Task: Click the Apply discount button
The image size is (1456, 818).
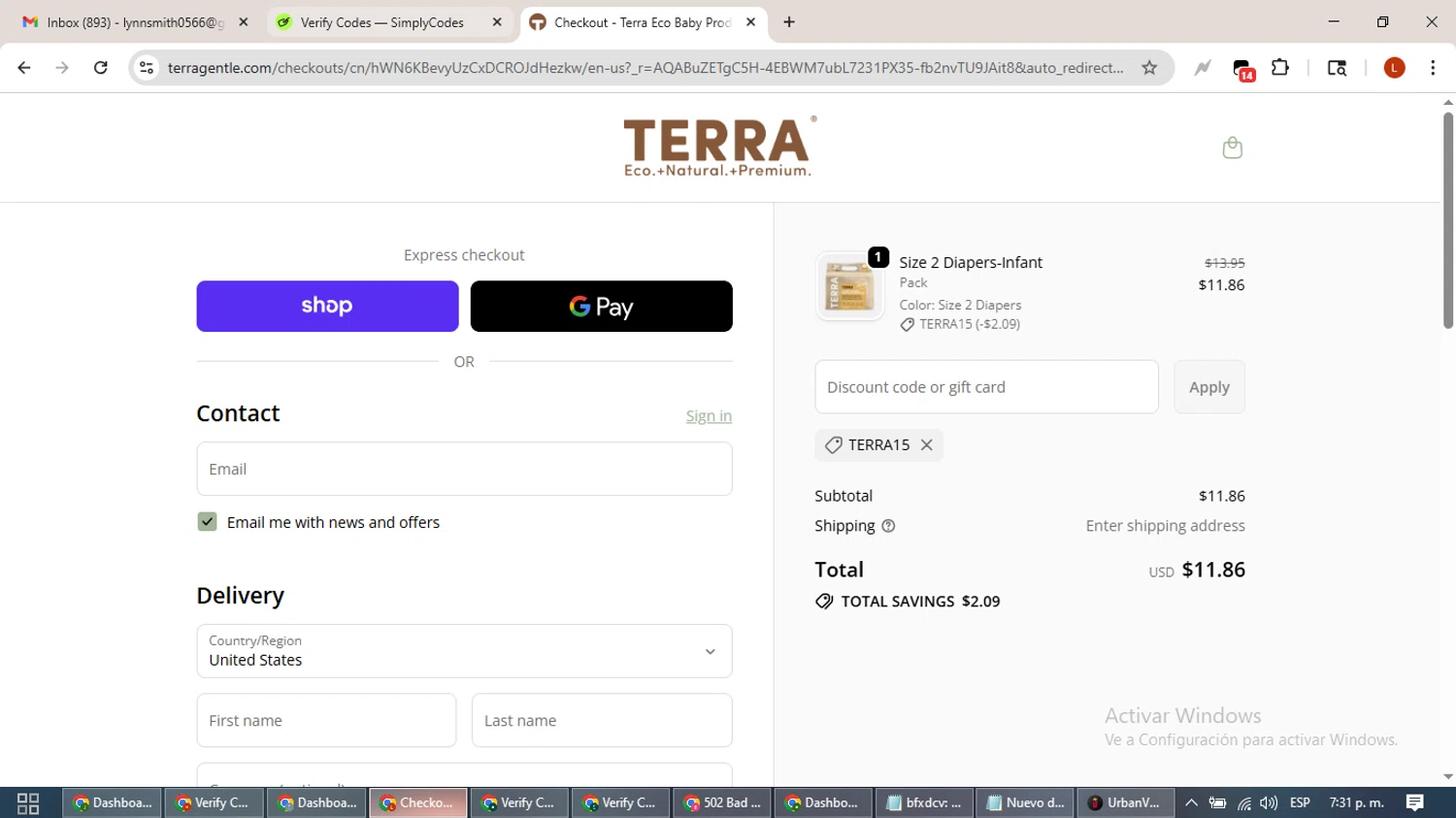Action: 1209,387
